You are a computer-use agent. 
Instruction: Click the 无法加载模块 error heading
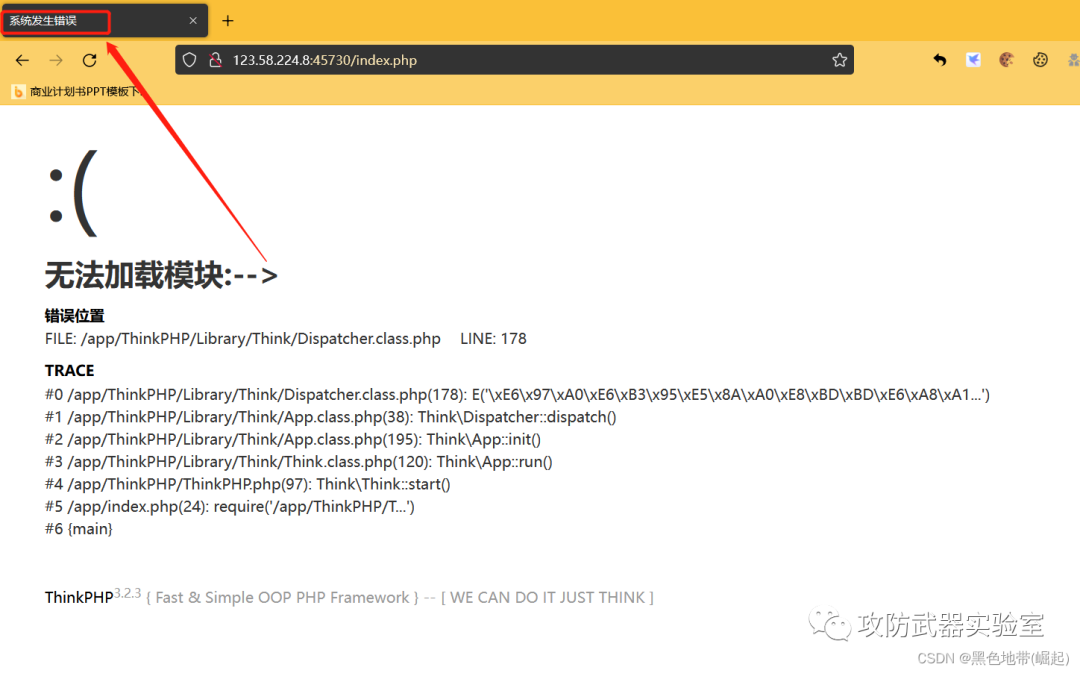[161, 276]
